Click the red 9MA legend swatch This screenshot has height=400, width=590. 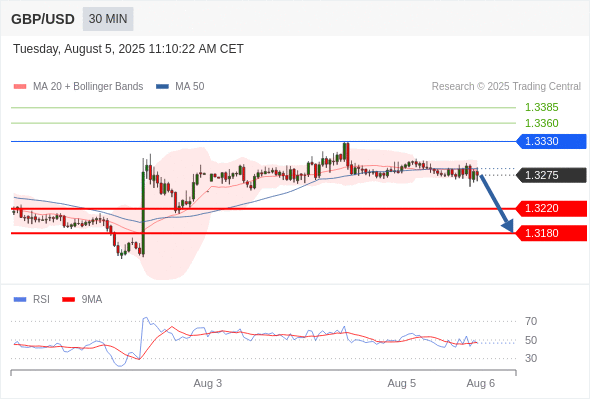click(x=68, y=300)
